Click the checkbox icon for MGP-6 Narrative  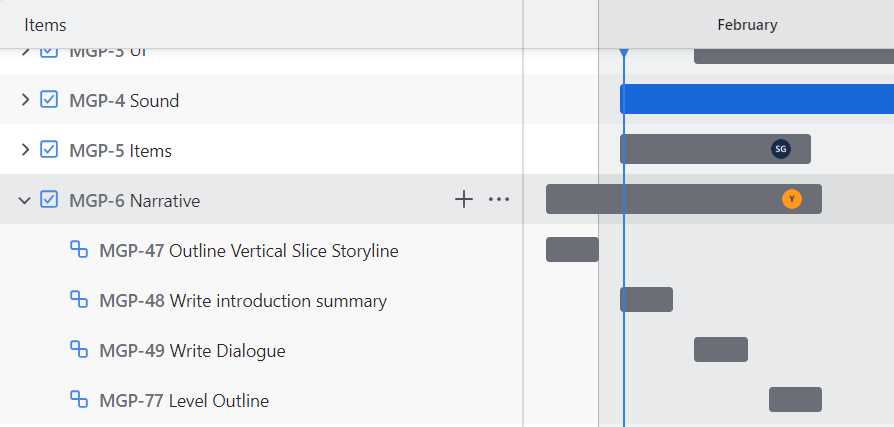click(x=49, y=200)
